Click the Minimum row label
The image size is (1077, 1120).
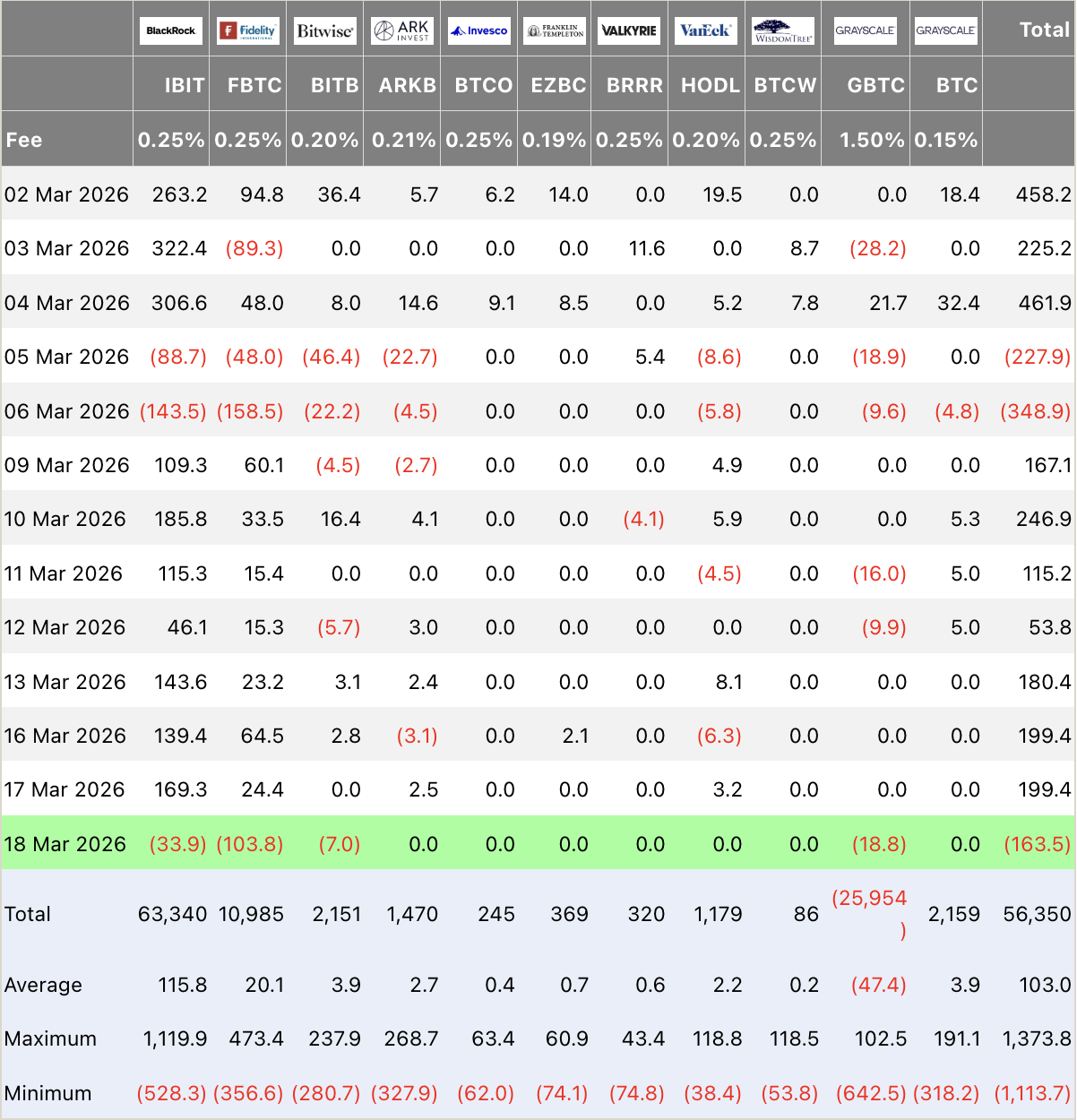click(x=48, y=1093)
